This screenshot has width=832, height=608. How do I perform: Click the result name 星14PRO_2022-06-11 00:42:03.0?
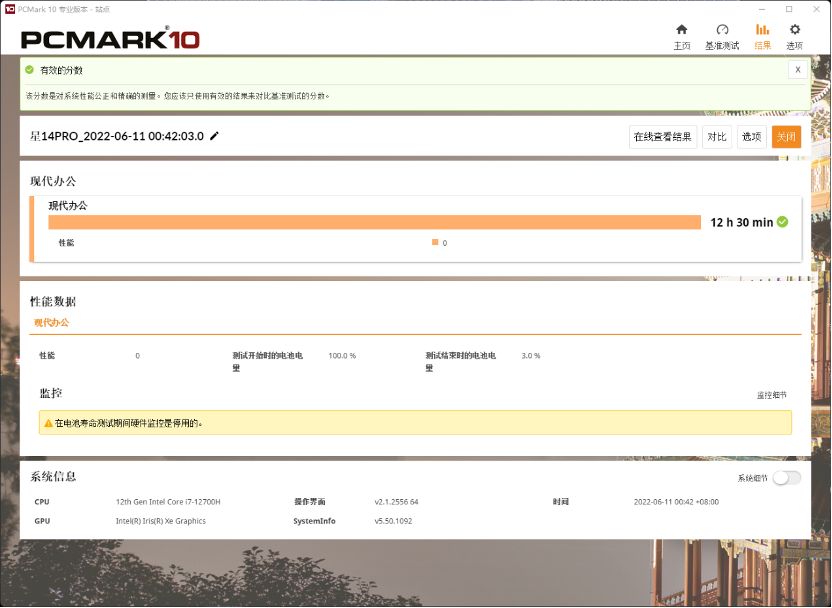[x=117, y=136]
